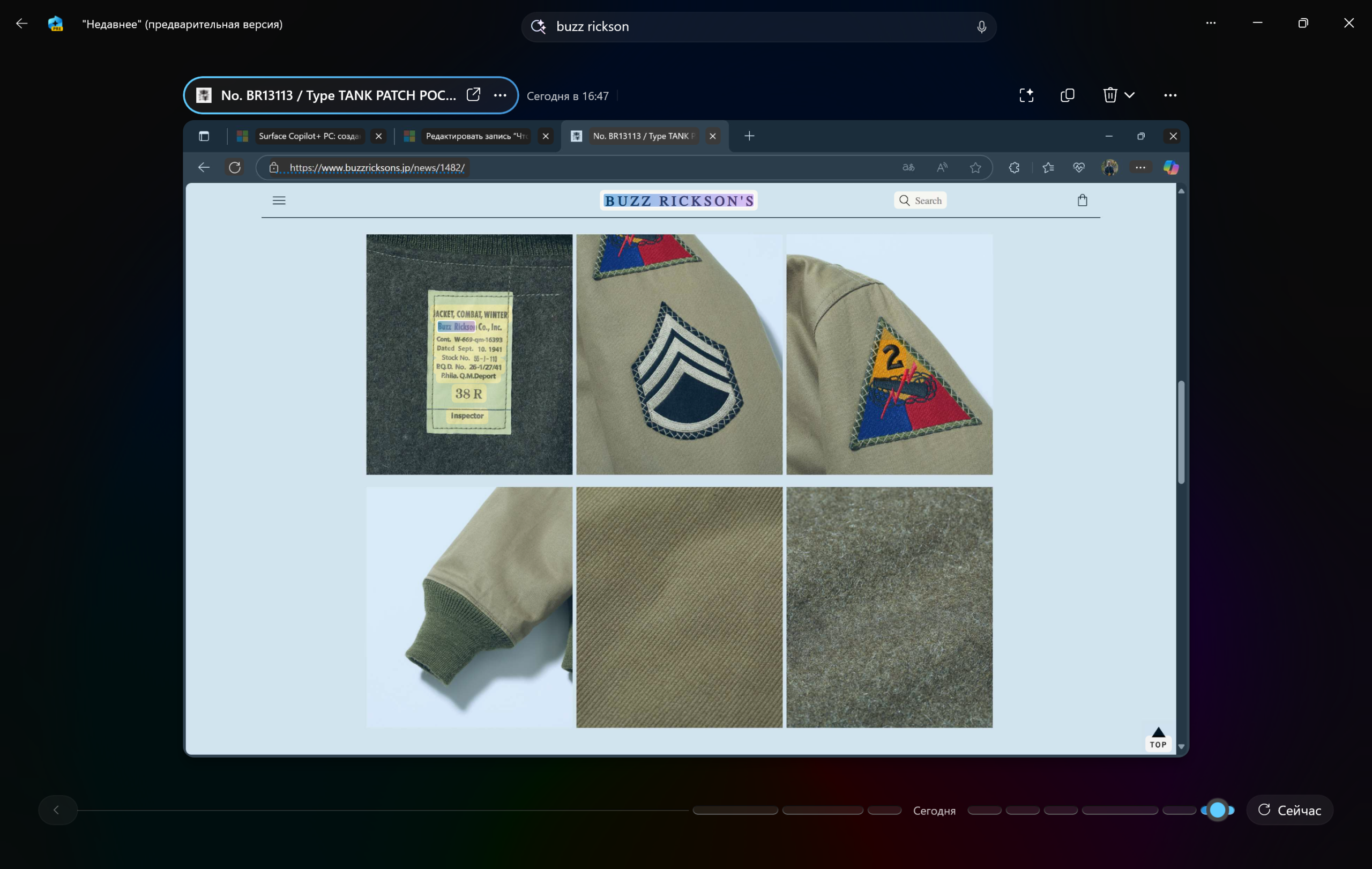Click the Recall screen-region select icon
1372x869 pixels.
click(1026, 95)
